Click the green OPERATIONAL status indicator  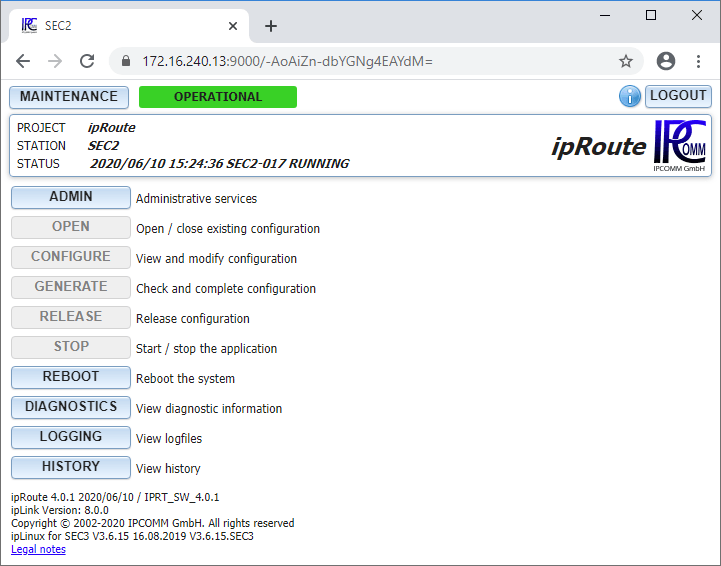coord(218,97)
